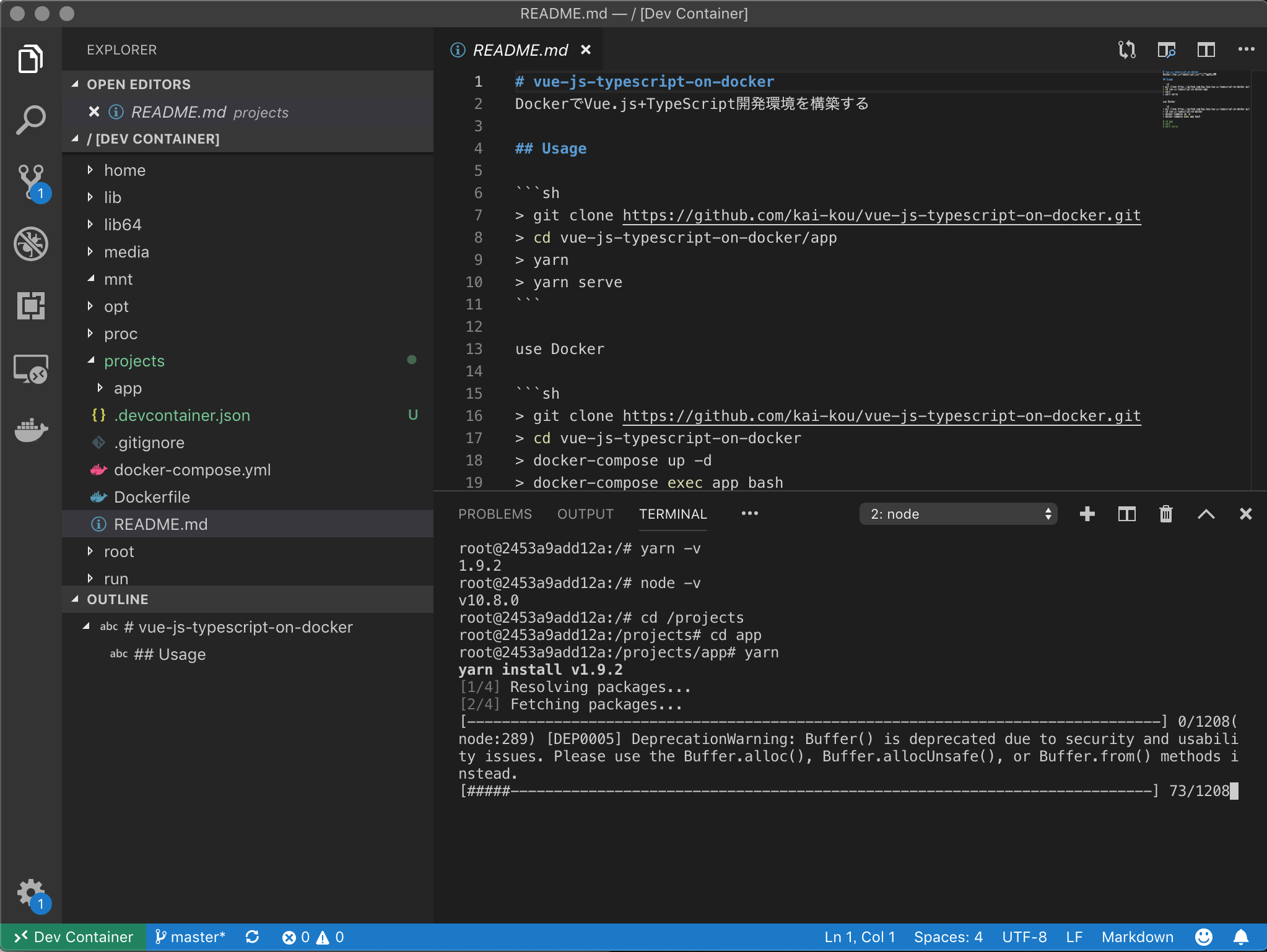Select terminal from '2: node' dropdown
The height and width of the screenshot is (952, 1267).
pos(958,514)
